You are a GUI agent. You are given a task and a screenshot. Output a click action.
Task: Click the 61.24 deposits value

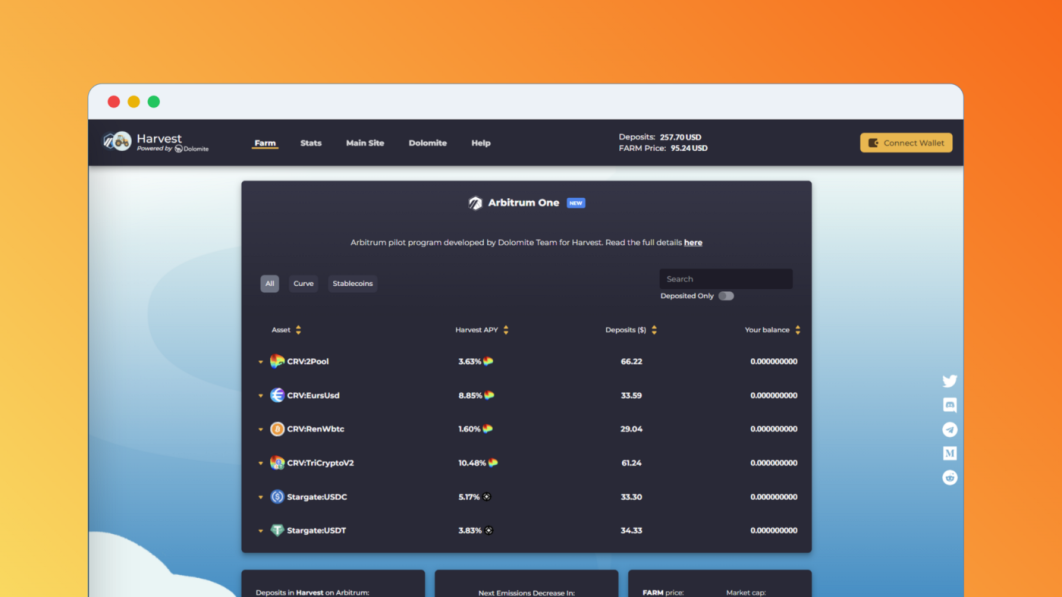click(631, 463)
